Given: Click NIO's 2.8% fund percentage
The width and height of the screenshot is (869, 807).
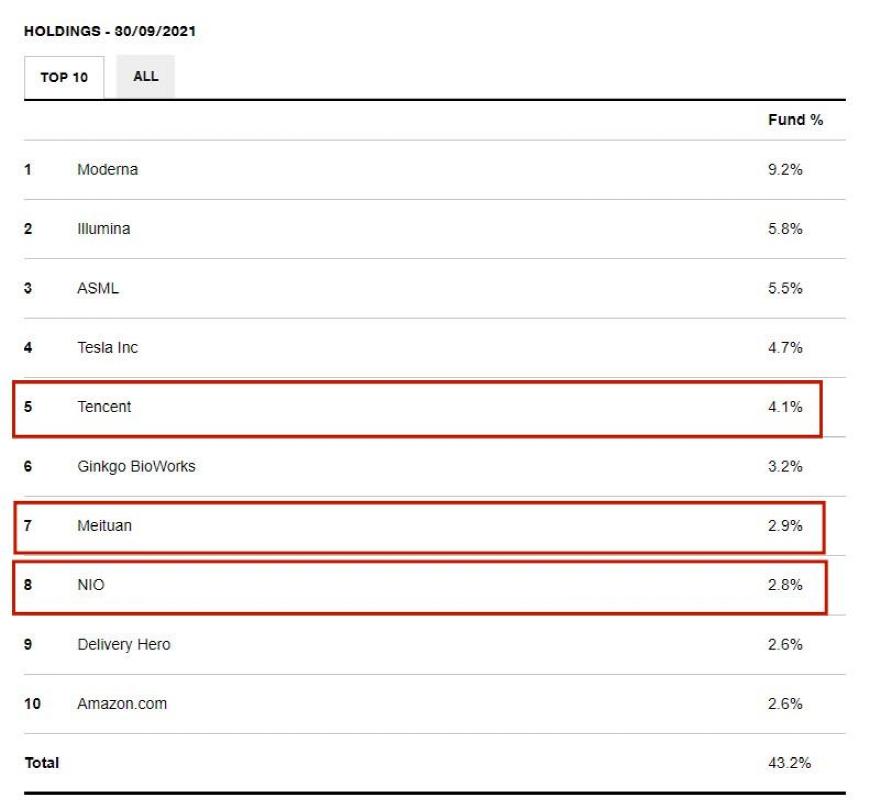Looking at the screenshot, I should (785, 585).
